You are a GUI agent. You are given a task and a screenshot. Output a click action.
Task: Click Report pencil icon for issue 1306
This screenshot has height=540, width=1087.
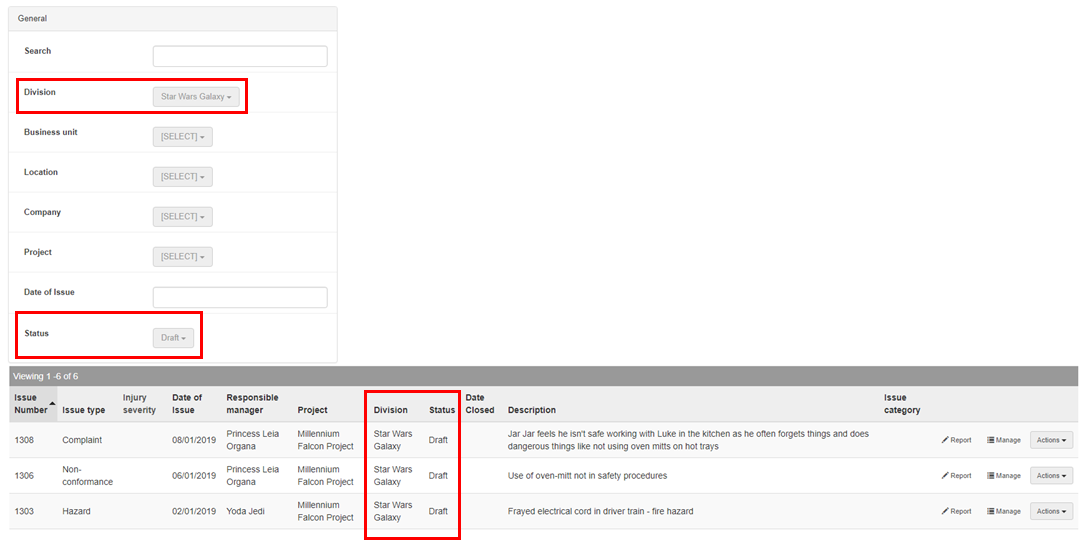pos(945,476)
